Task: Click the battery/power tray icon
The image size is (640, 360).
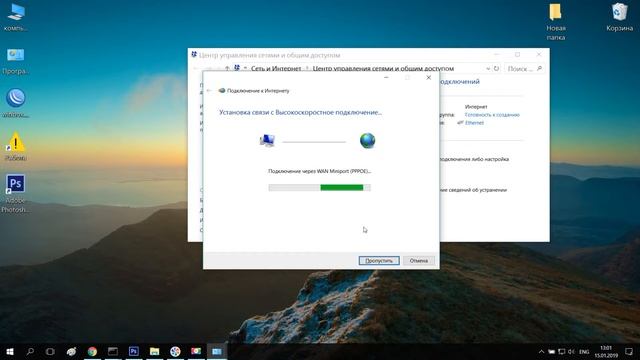Action: pos(551,351)
